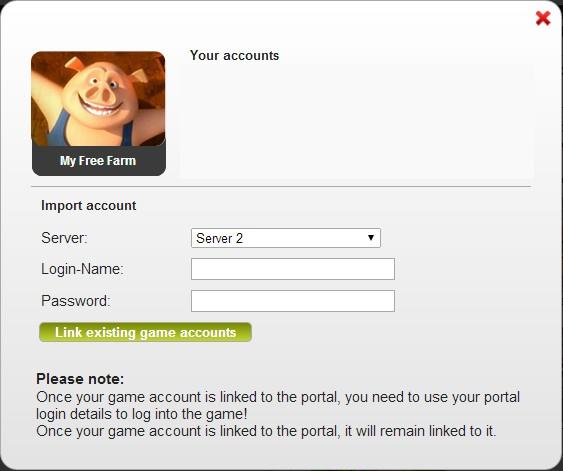Click the Password: label
This screenshot has width=563, height=471.
point(76,301)
